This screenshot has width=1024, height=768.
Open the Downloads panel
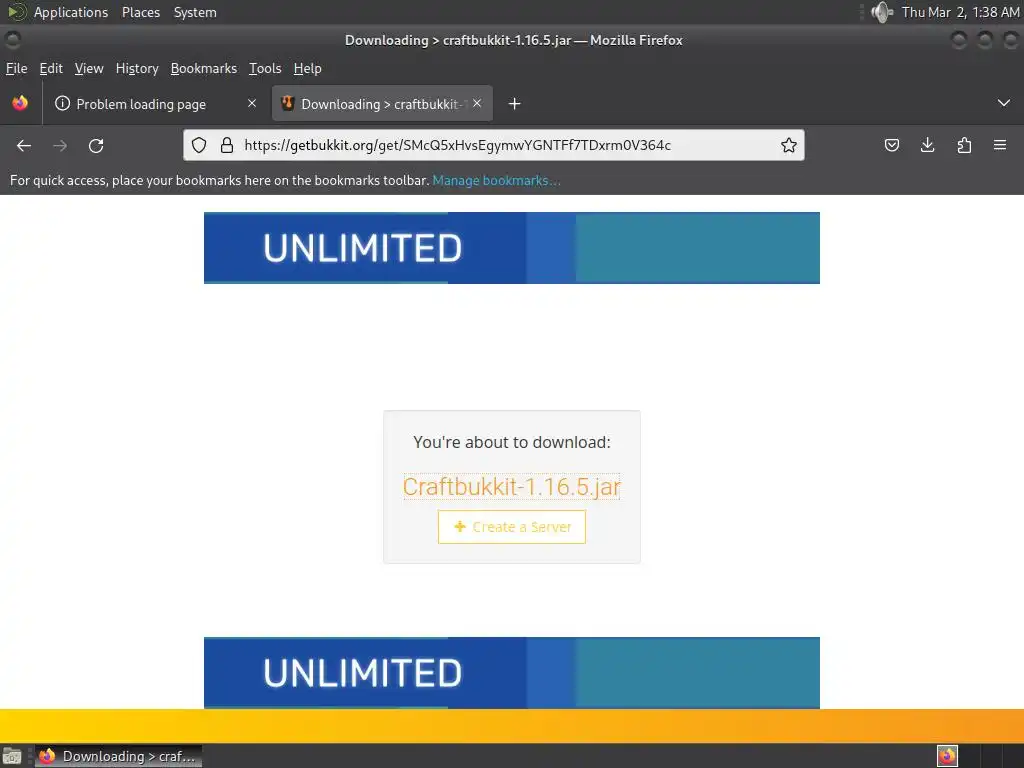(927, 145)
